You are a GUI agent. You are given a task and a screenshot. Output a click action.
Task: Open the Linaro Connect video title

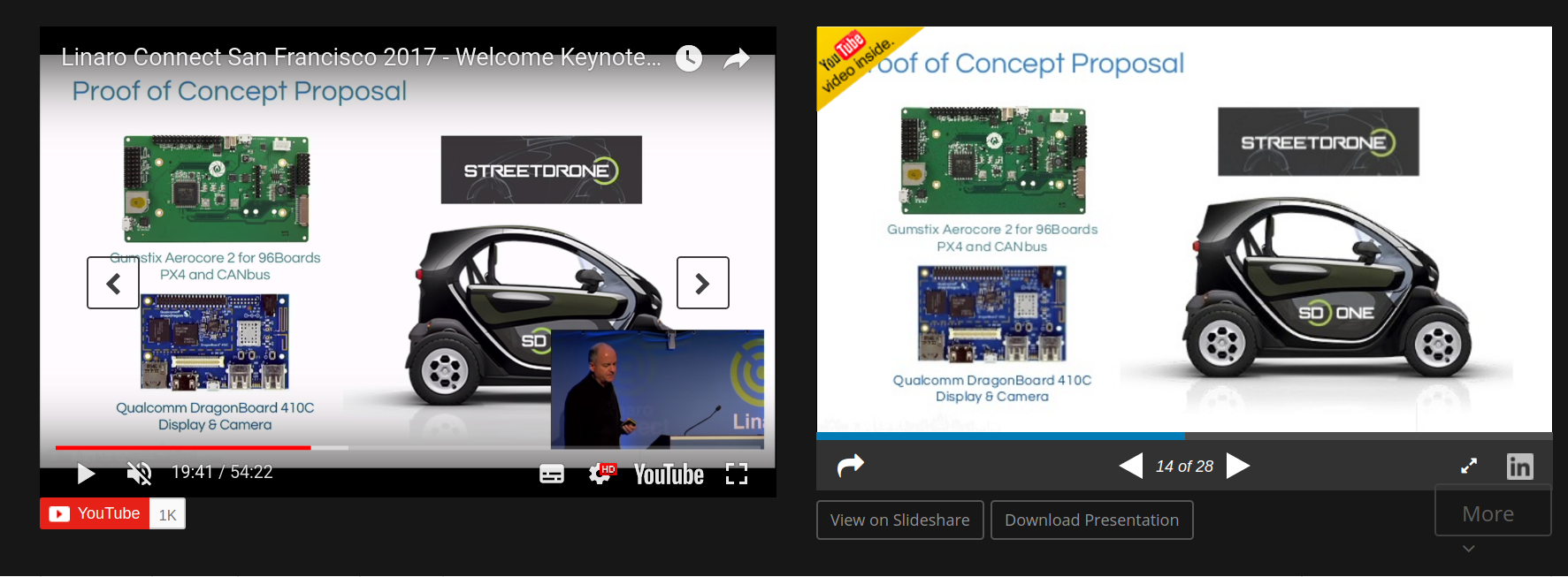tap(361, 57)
